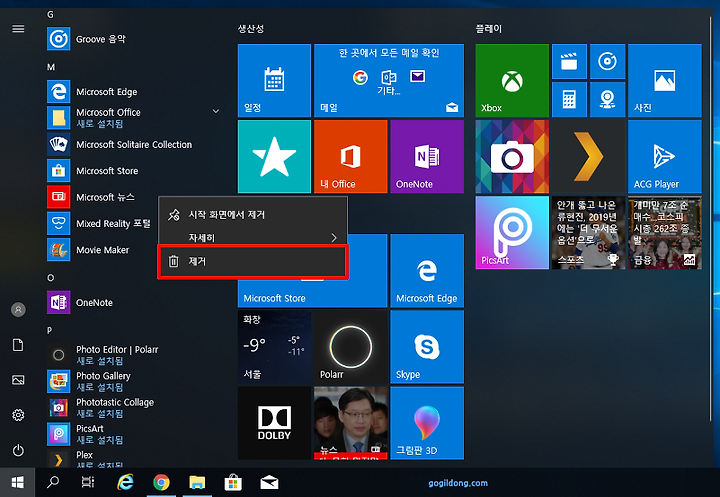Image resolution: width=720 pixels, height=497 pixels.
Task: Expand the Start menu hamburger button
Action: tap(18, 29)
